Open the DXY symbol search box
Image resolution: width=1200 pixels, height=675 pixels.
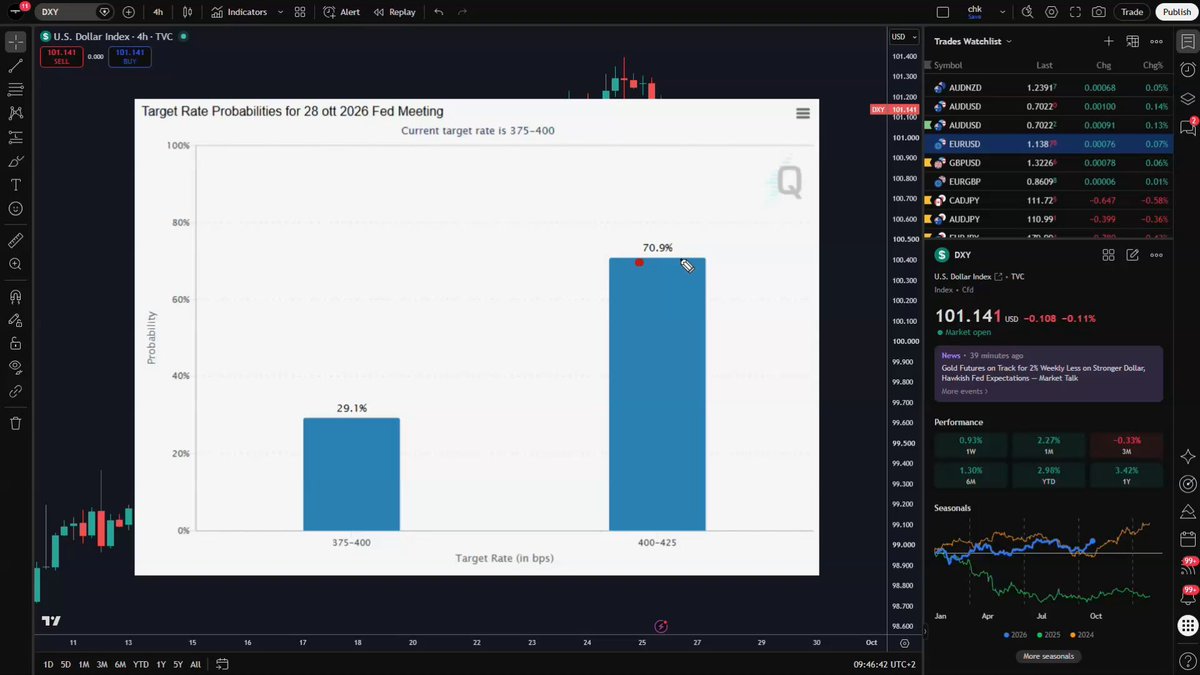pyautogui.click(x=76, y=12)
